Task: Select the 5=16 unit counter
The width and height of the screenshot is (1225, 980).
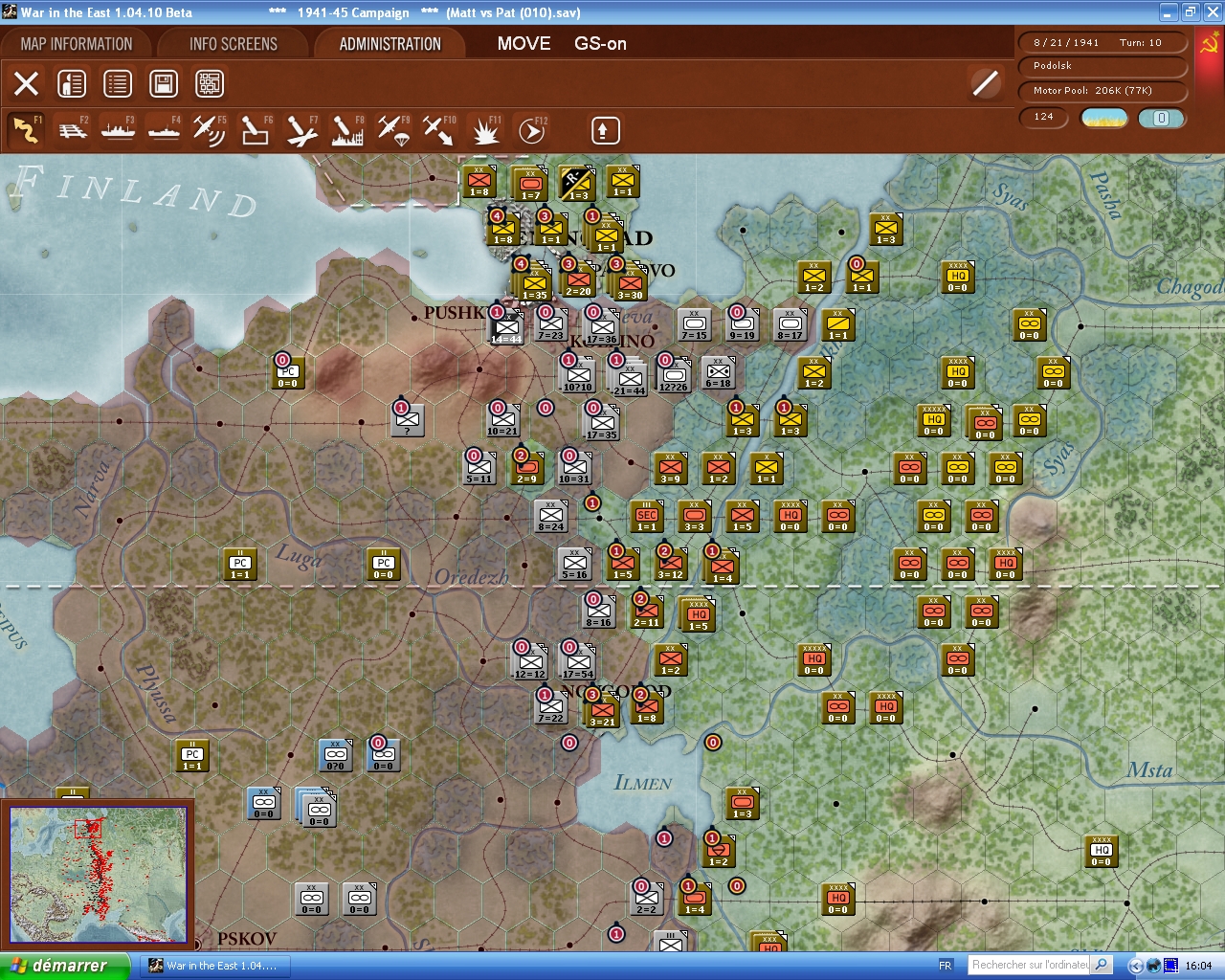Action: click(575, 564)
